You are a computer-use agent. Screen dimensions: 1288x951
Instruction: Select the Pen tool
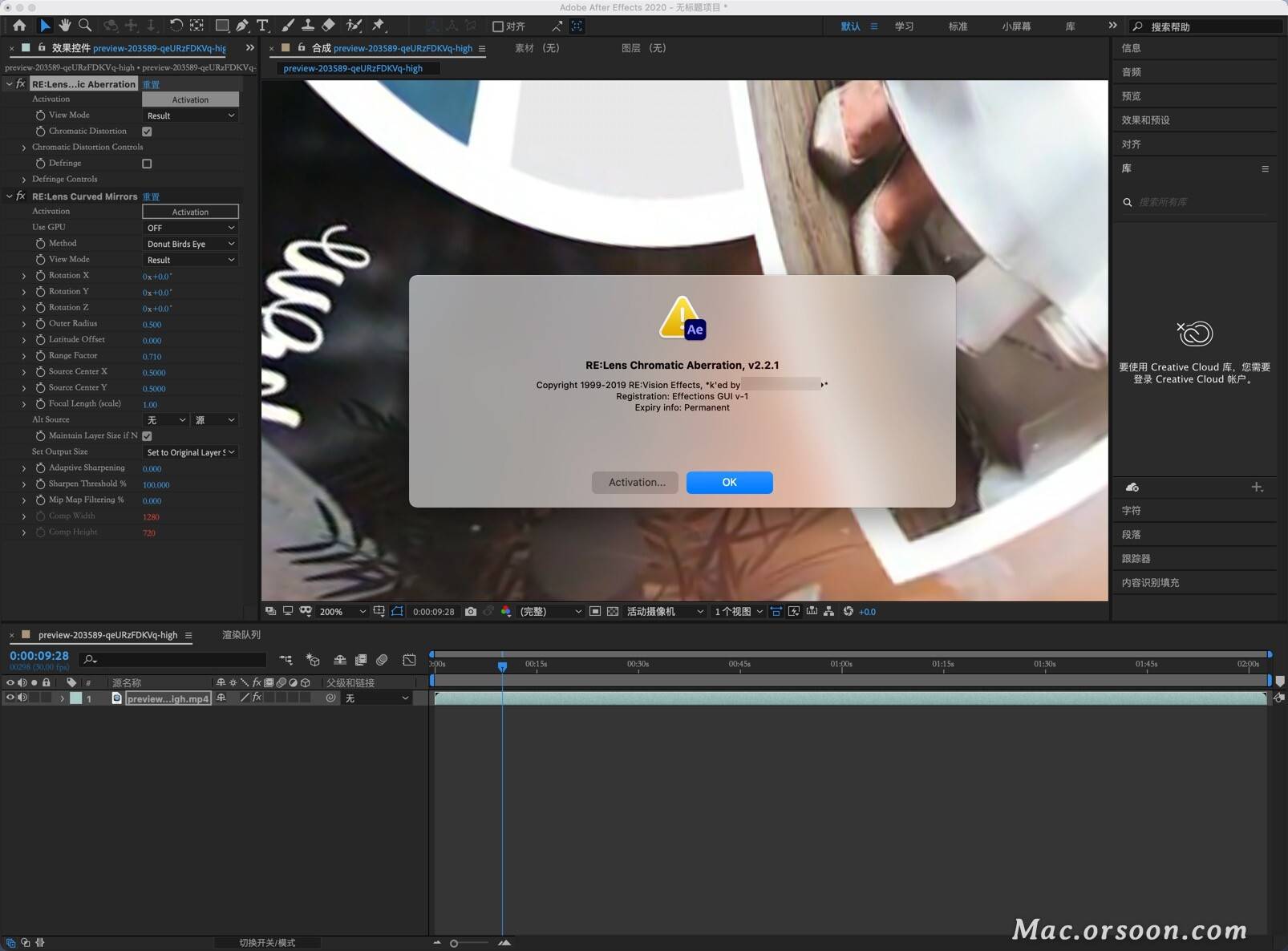pyautogui.click(x=242, y=26)
